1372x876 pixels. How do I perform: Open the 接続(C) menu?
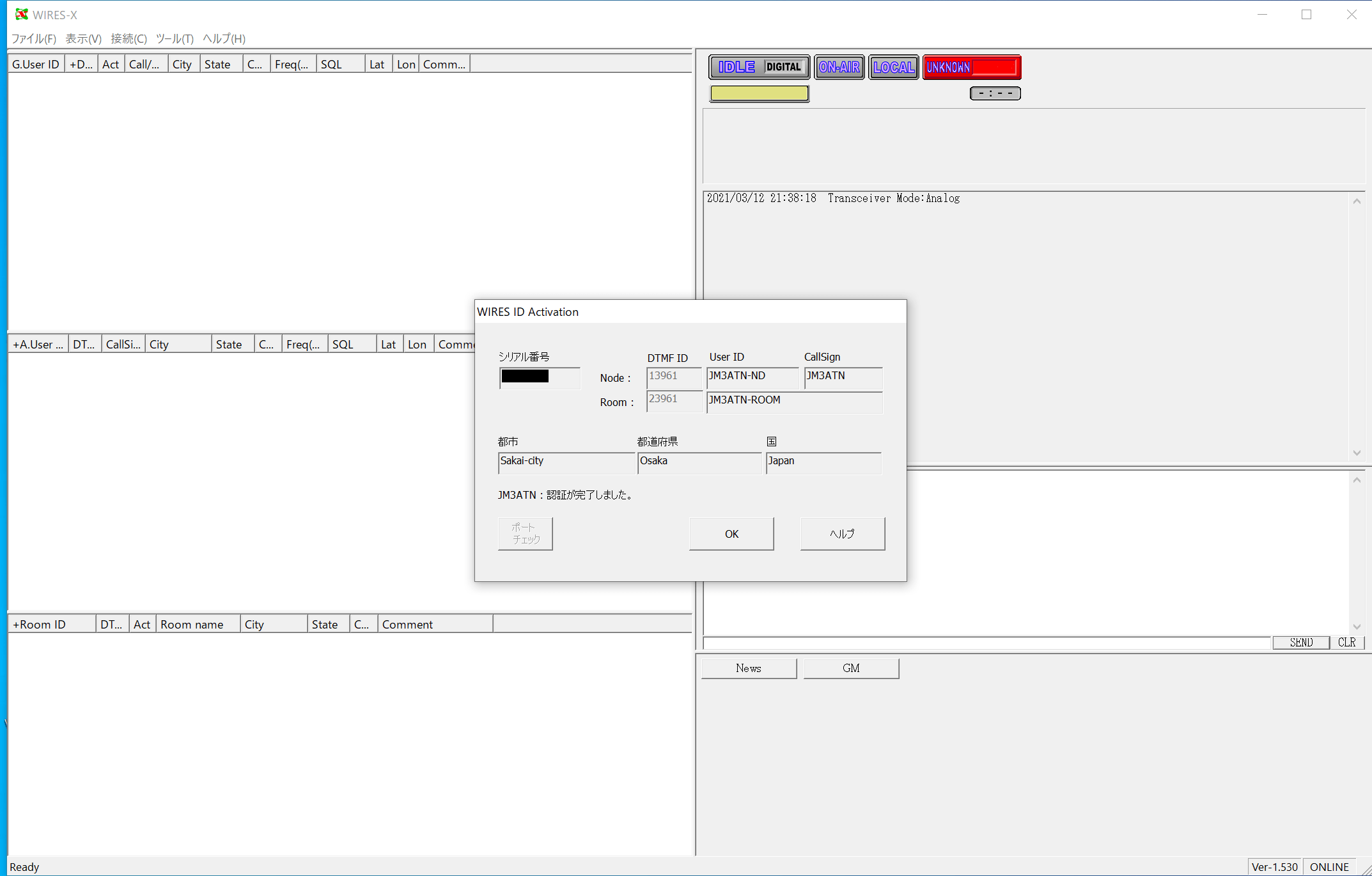pyautogui.click(x=129, y=38)
